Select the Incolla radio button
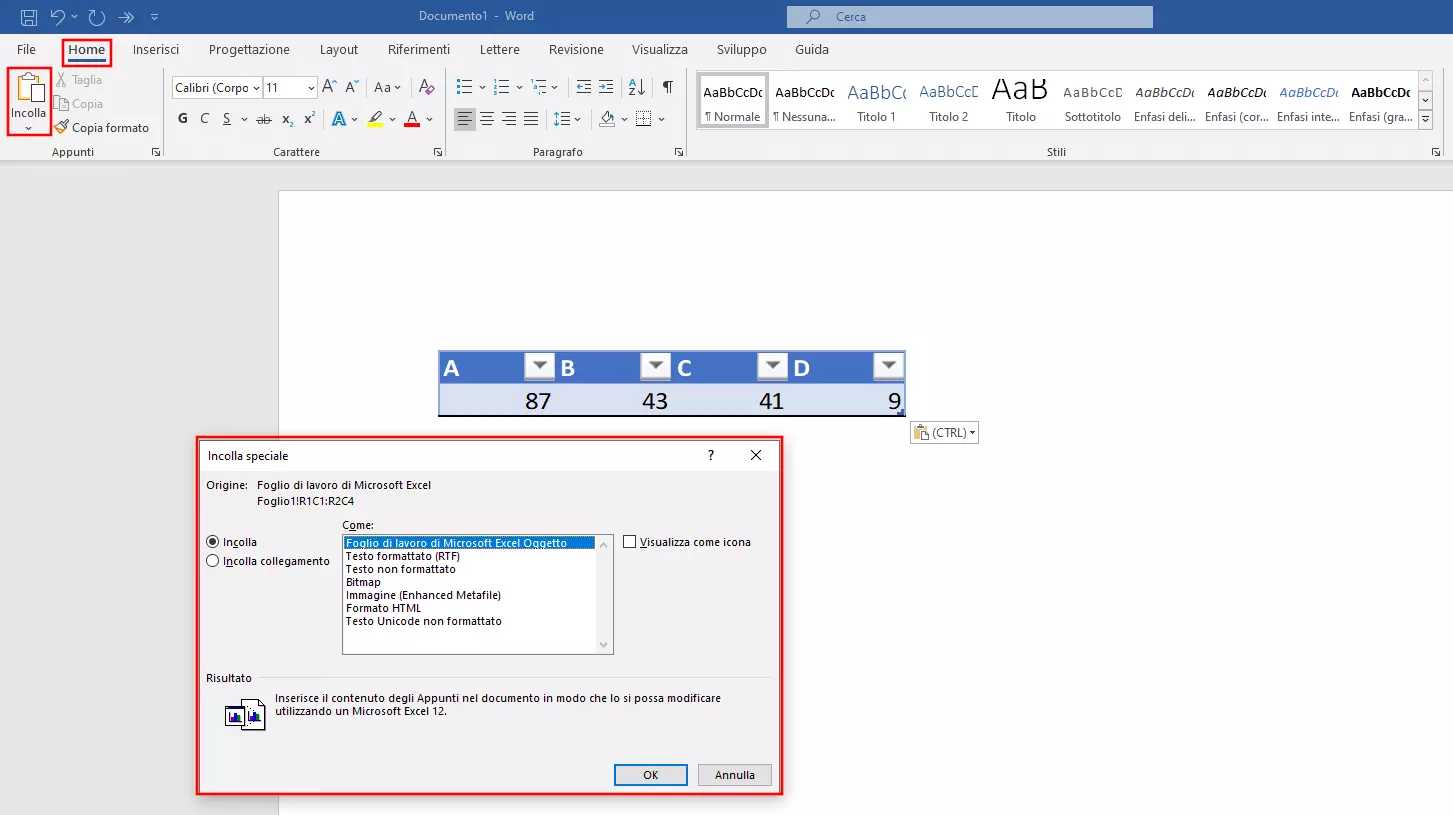 point(212,542)
